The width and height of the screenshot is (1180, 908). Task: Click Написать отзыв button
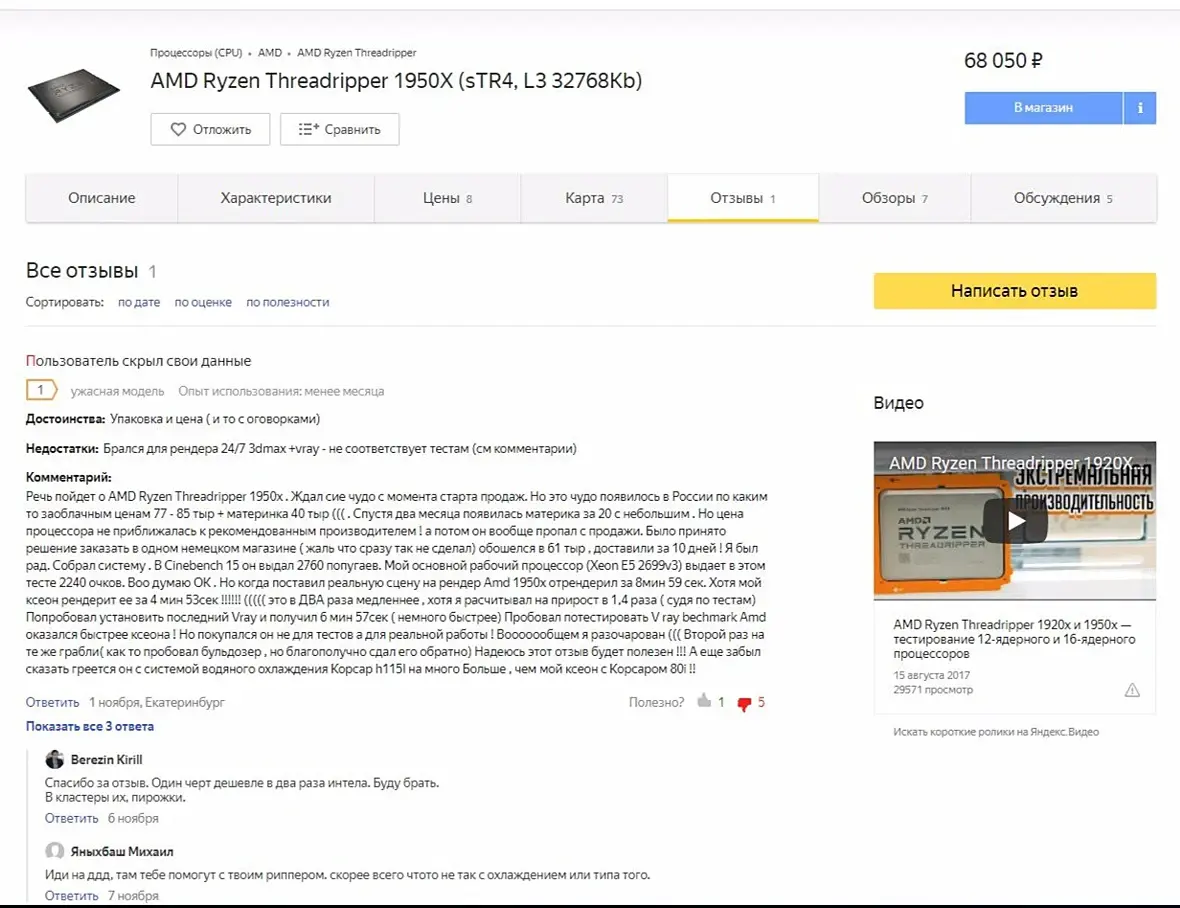coord(1014,290)
